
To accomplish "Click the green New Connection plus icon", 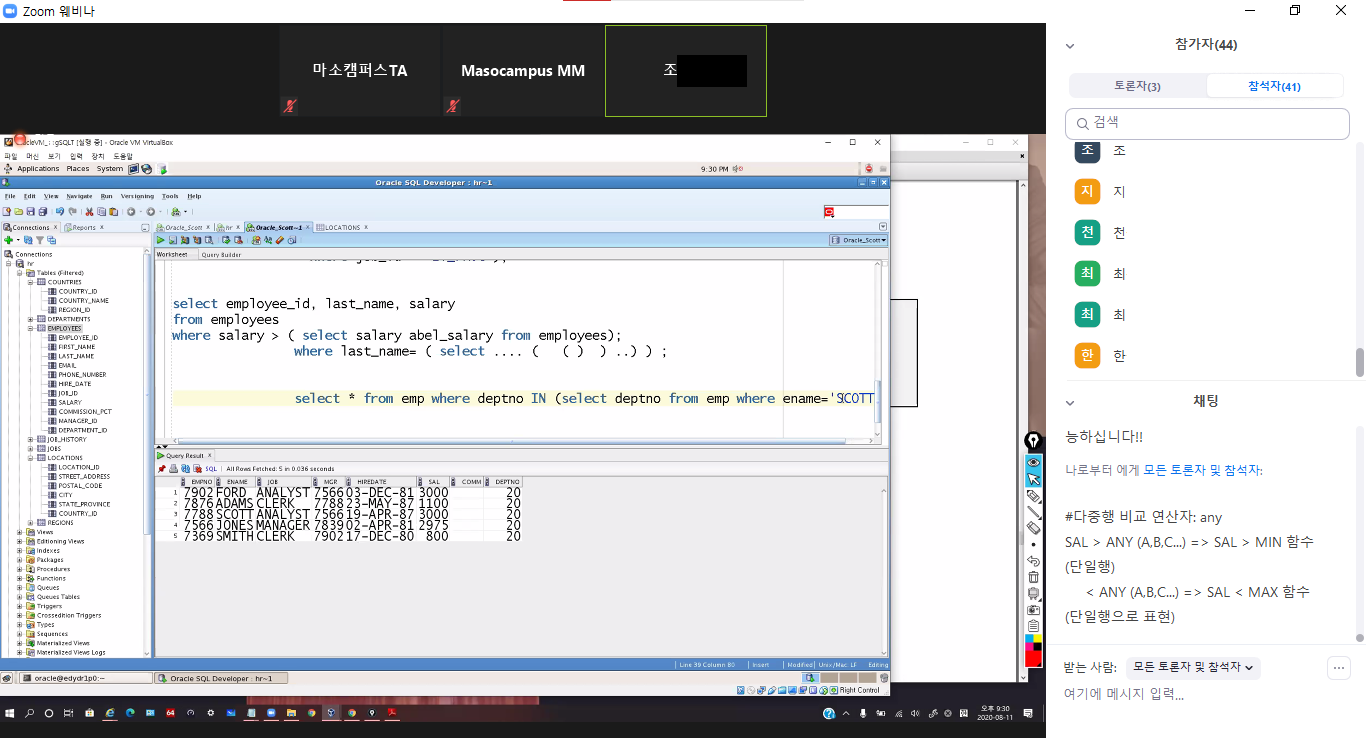I will click(x=7, y=240).
